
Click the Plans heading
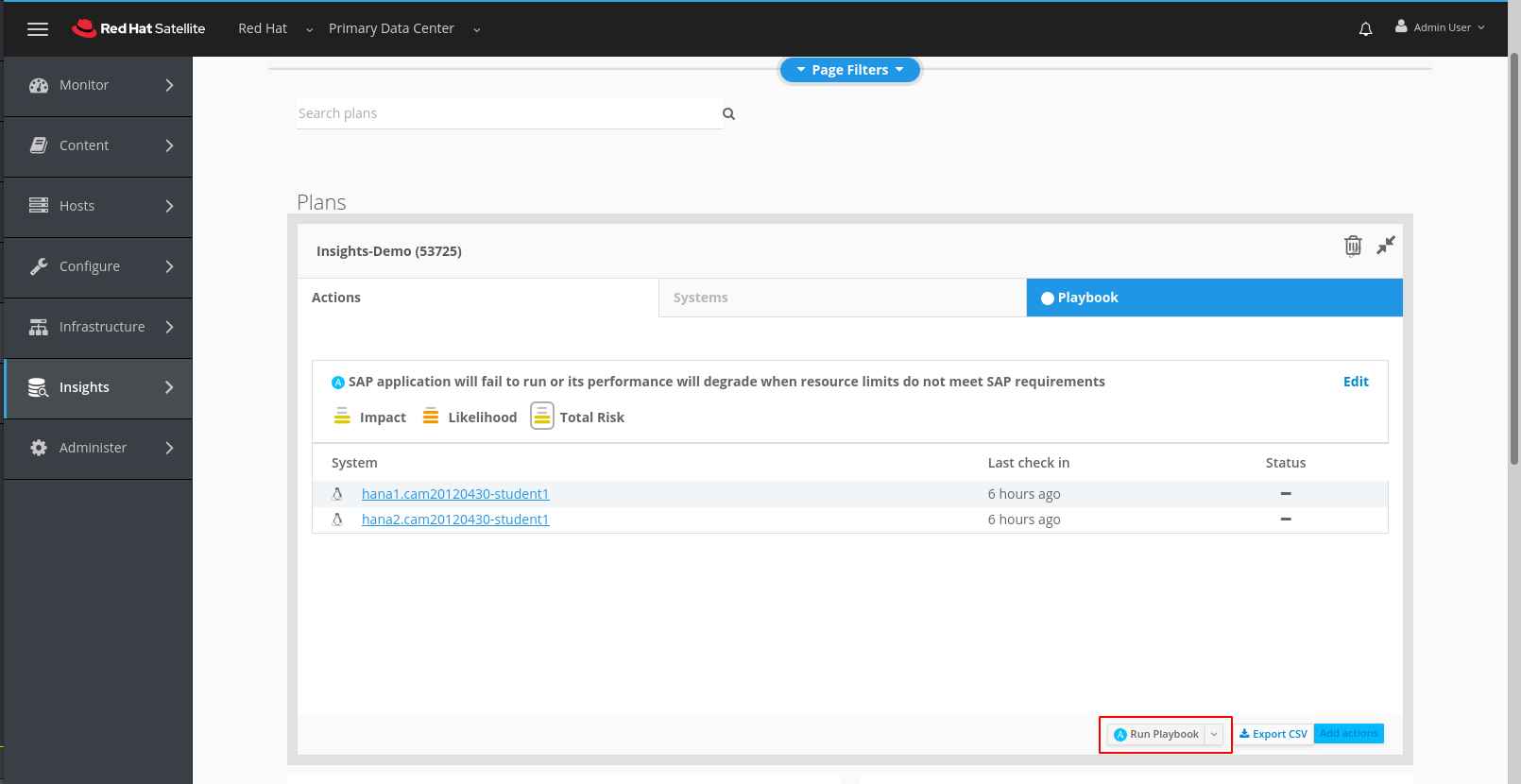[321, 202]
